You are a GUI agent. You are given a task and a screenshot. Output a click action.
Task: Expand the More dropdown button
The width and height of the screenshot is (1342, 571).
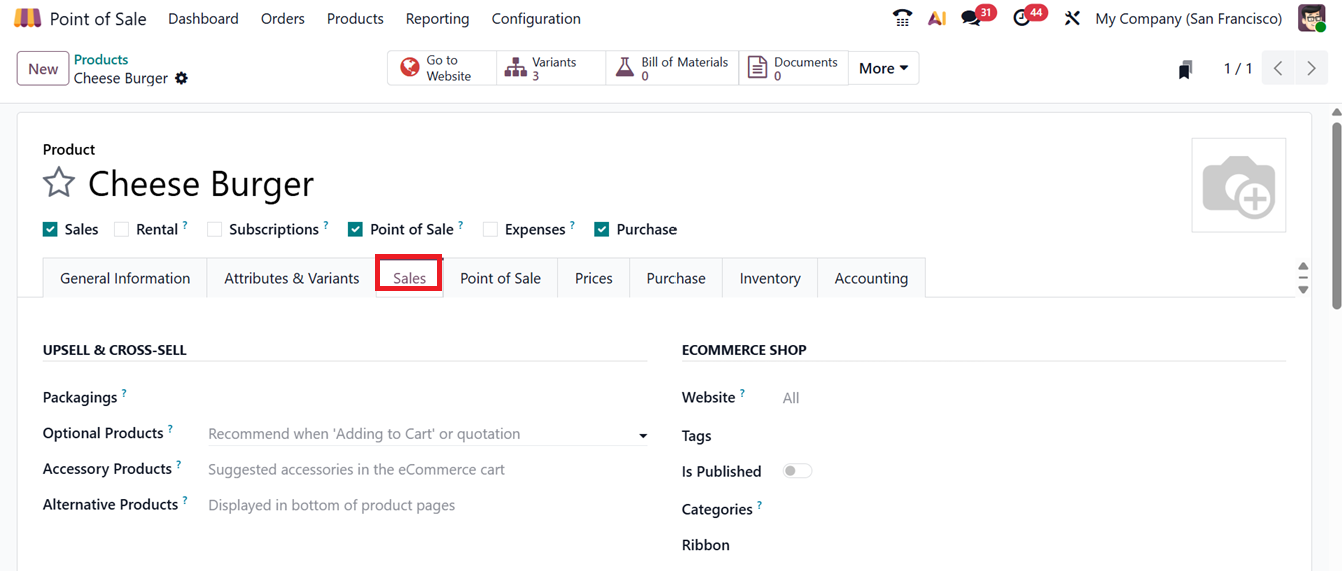883,68
